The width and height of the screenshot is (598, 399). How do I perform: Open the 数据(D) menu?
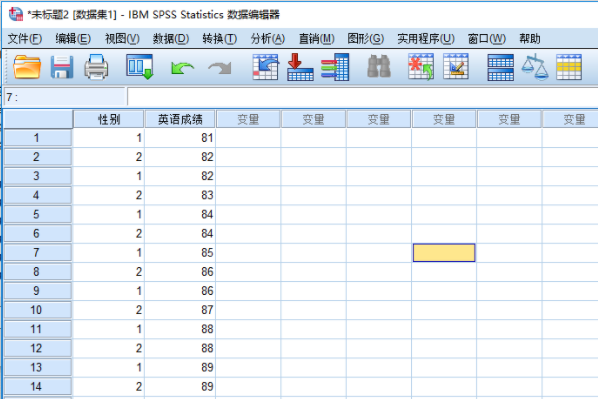[x=171, y=39]
